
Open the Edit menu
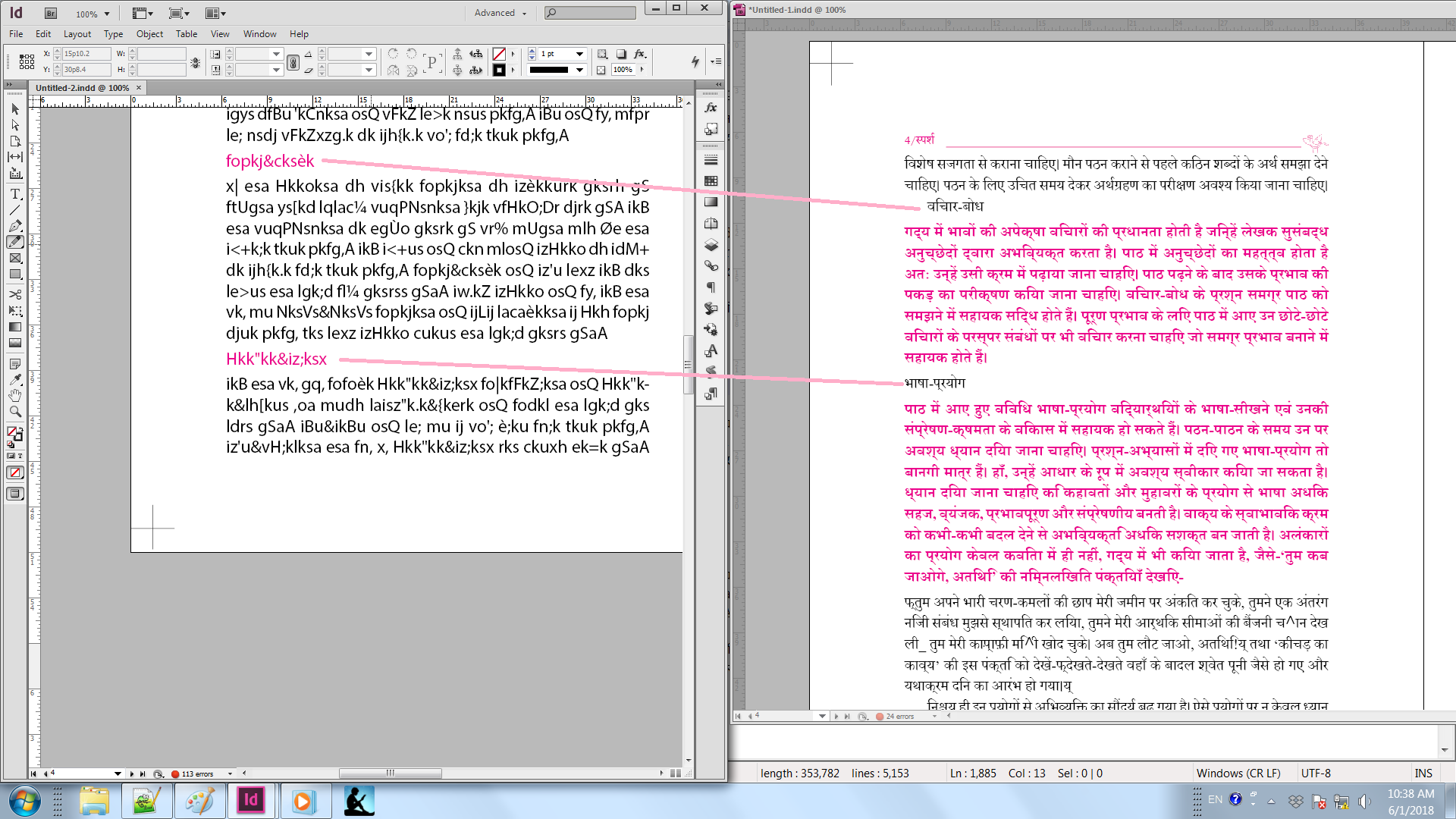point(43,34)
